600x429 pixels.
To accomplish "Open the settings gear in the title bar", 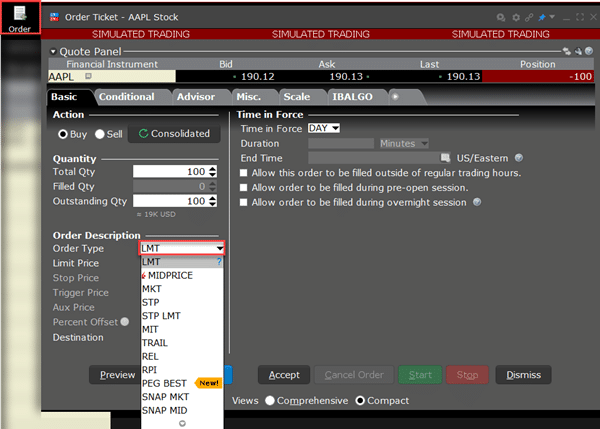I will point(514,18).
